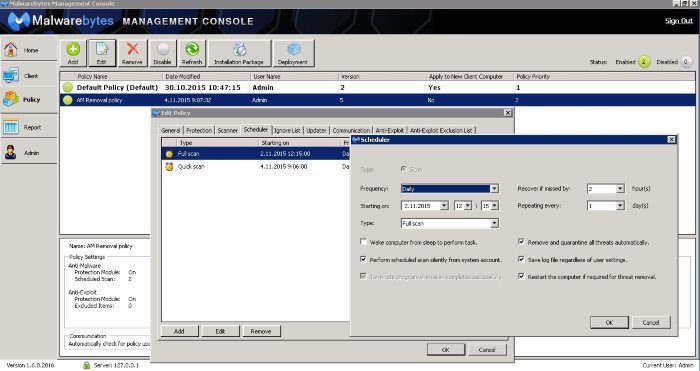The height and width of the screenshot is (371, 700).
Task: Open the scan Type Full scan dropdown
Action: 494,223
